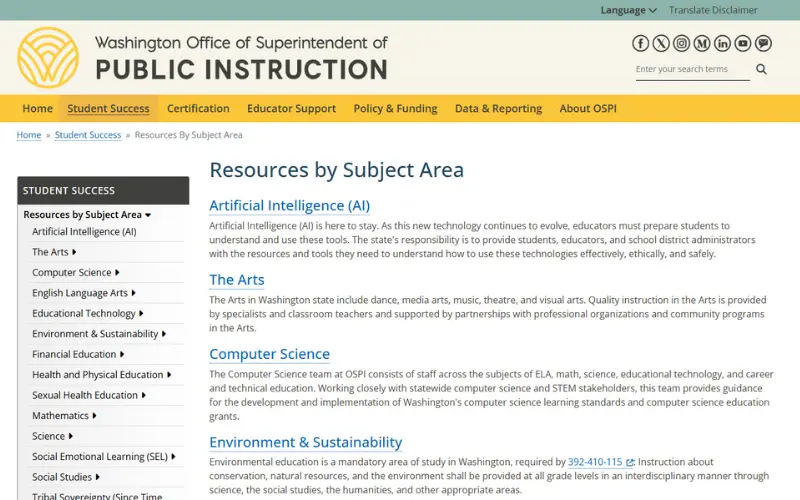Open The Arts heading link
The width and height of the screenshot is (800, 500).
[237, 280]
